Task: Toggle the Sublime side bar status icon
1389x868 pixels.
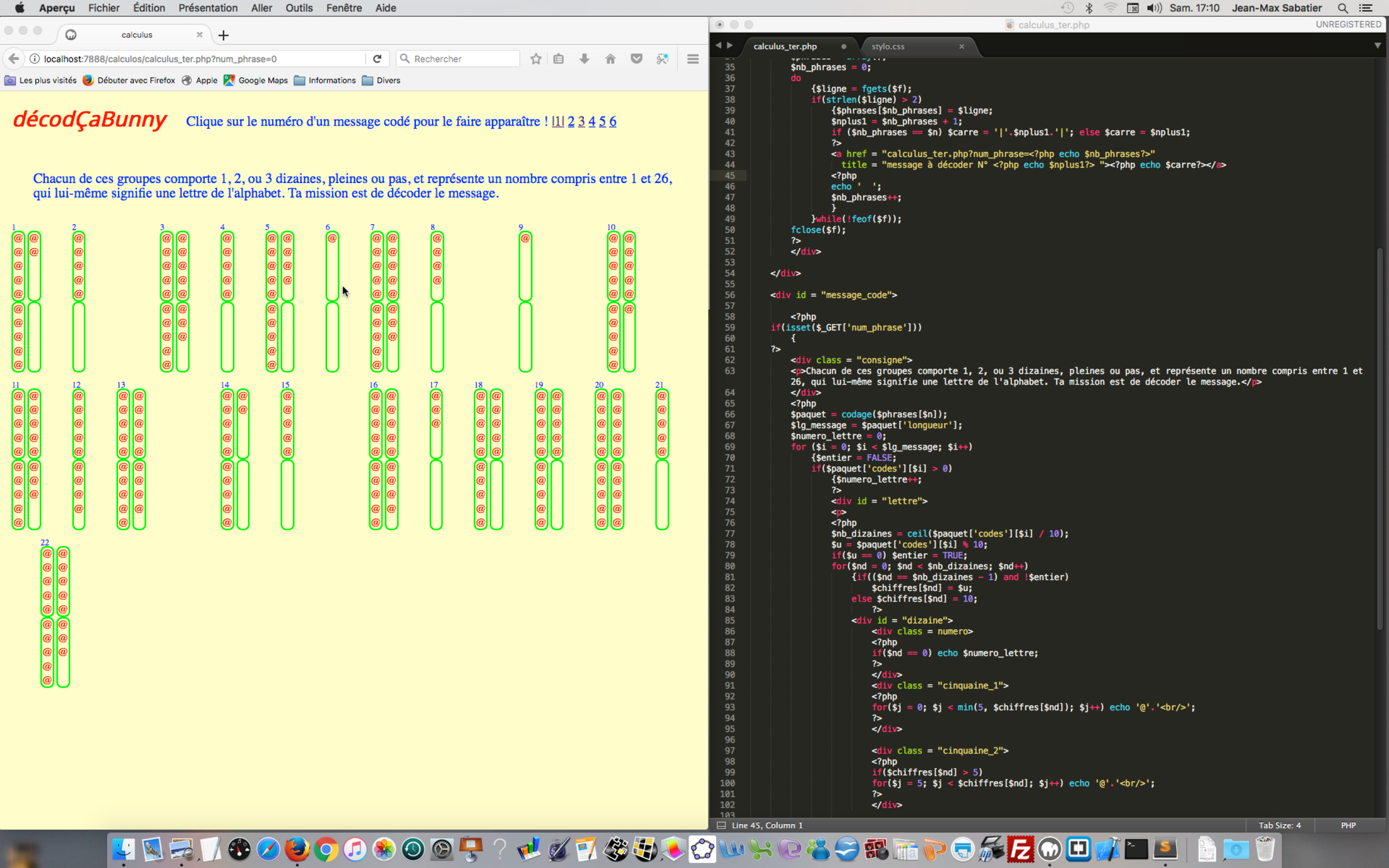Action: [x=721, y=825]
